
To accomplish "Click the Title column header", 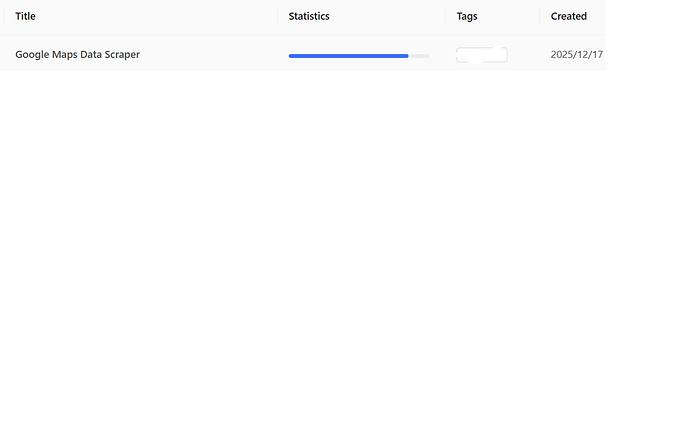I will (x=25, y=16).
